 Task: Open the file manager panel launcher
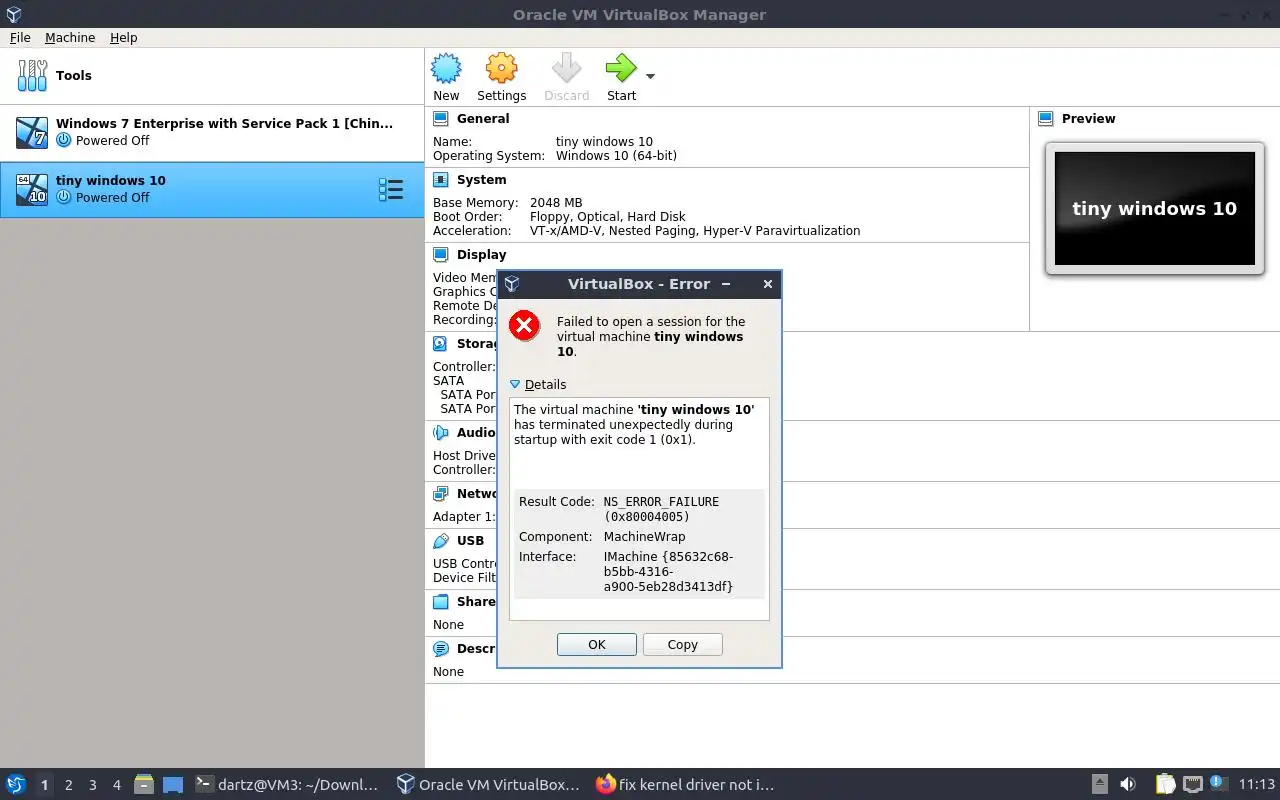[x=144, y=784]
